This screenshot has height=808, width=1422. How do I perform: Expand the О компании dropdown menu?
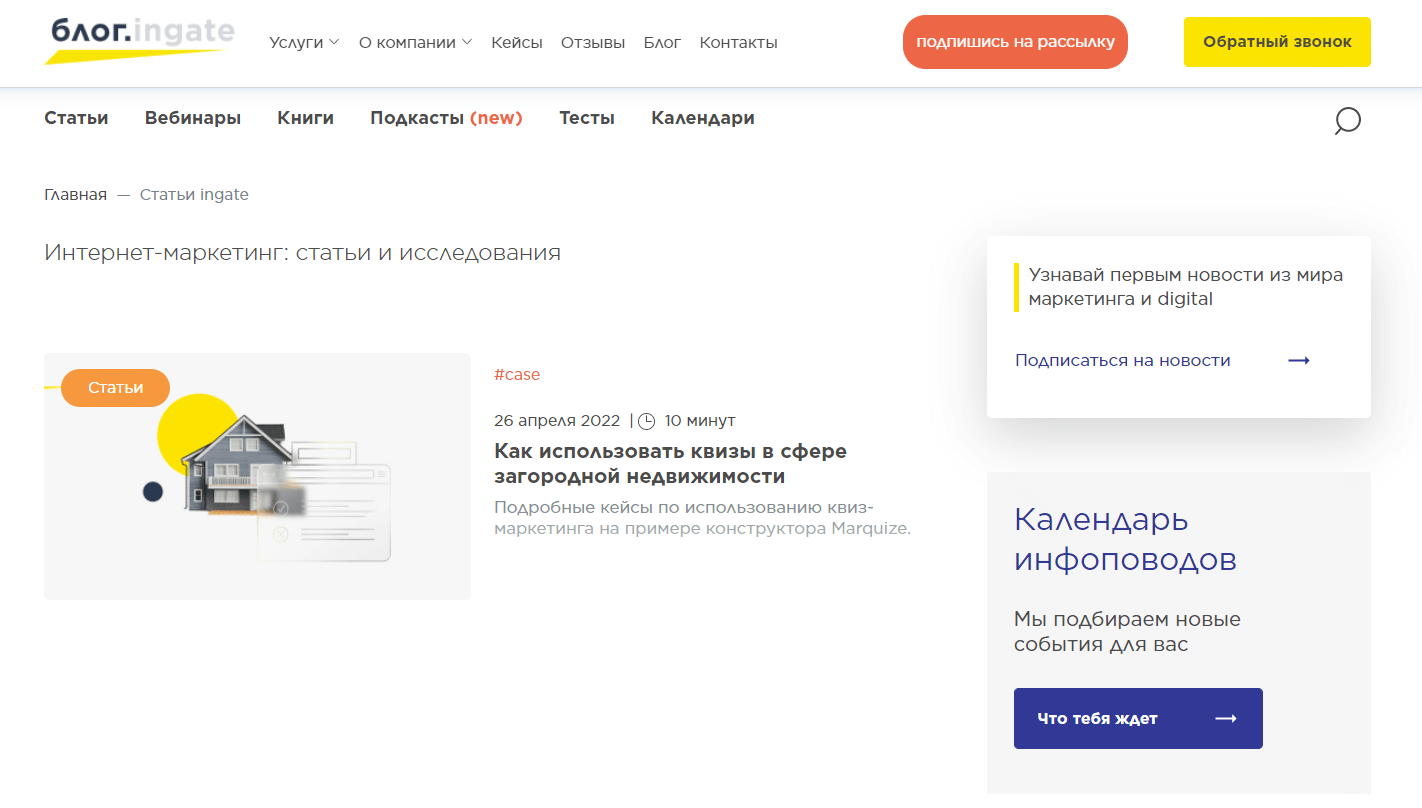pos(414,42)
